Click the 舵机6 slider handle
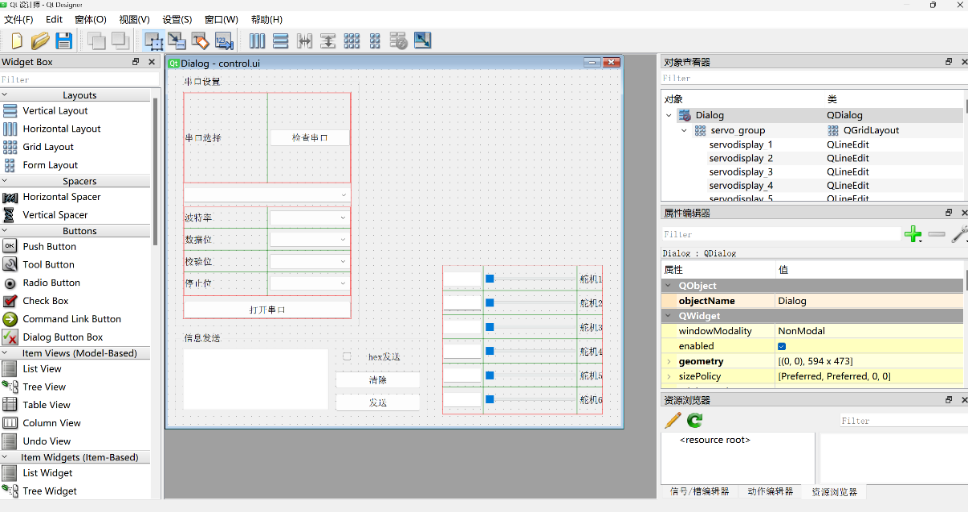Image resolution: width=968 pixels, height=512 pixels. tap(490, 400)
